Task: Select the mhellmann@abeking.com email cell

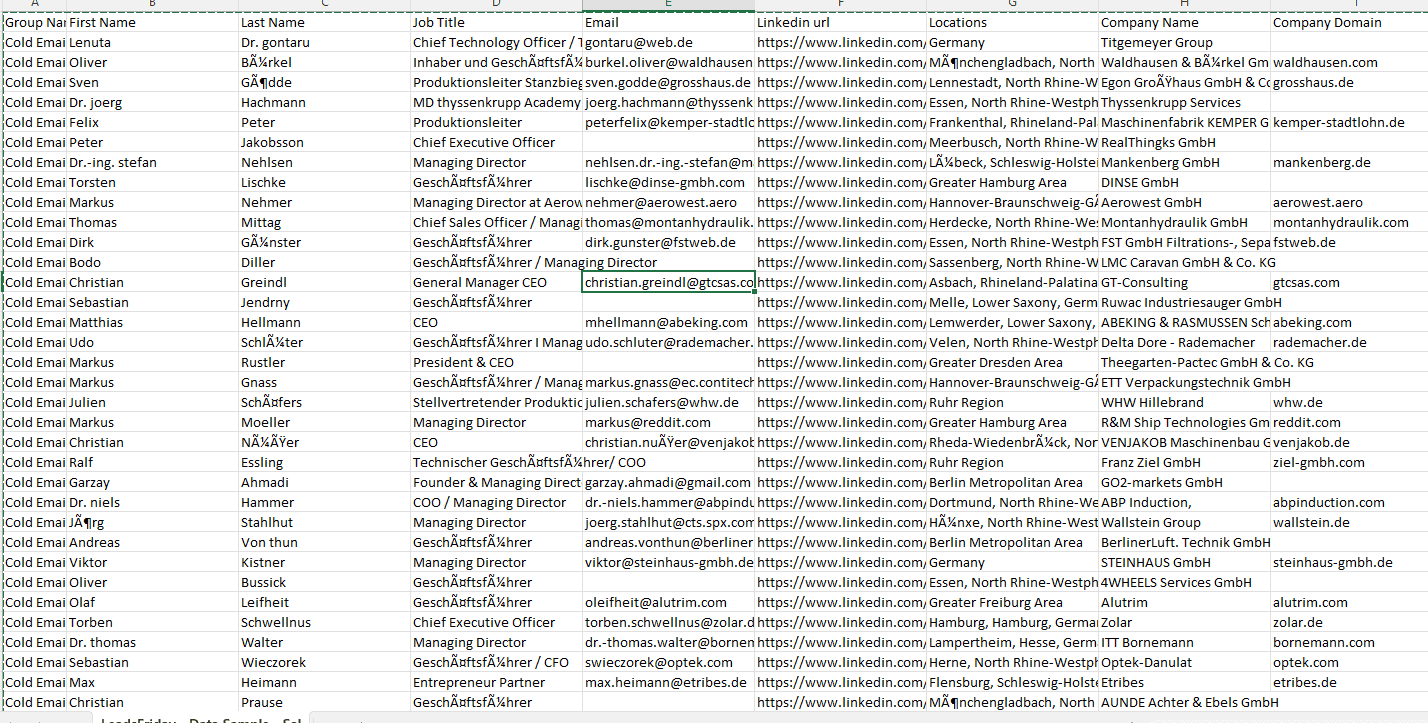Action: click(668, 322)
